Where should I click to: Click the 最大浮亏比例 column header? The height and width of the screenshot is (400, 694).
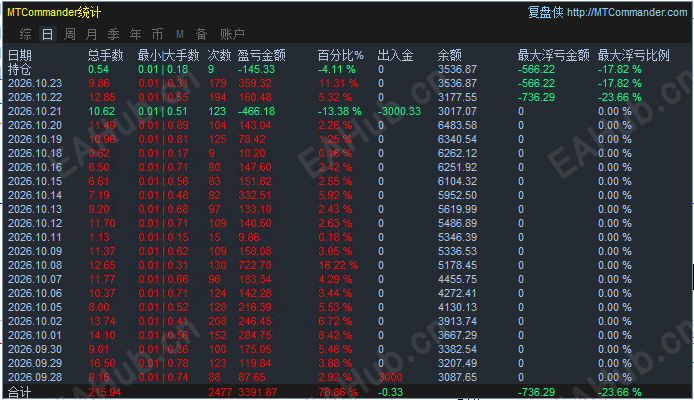click(634, 55)
